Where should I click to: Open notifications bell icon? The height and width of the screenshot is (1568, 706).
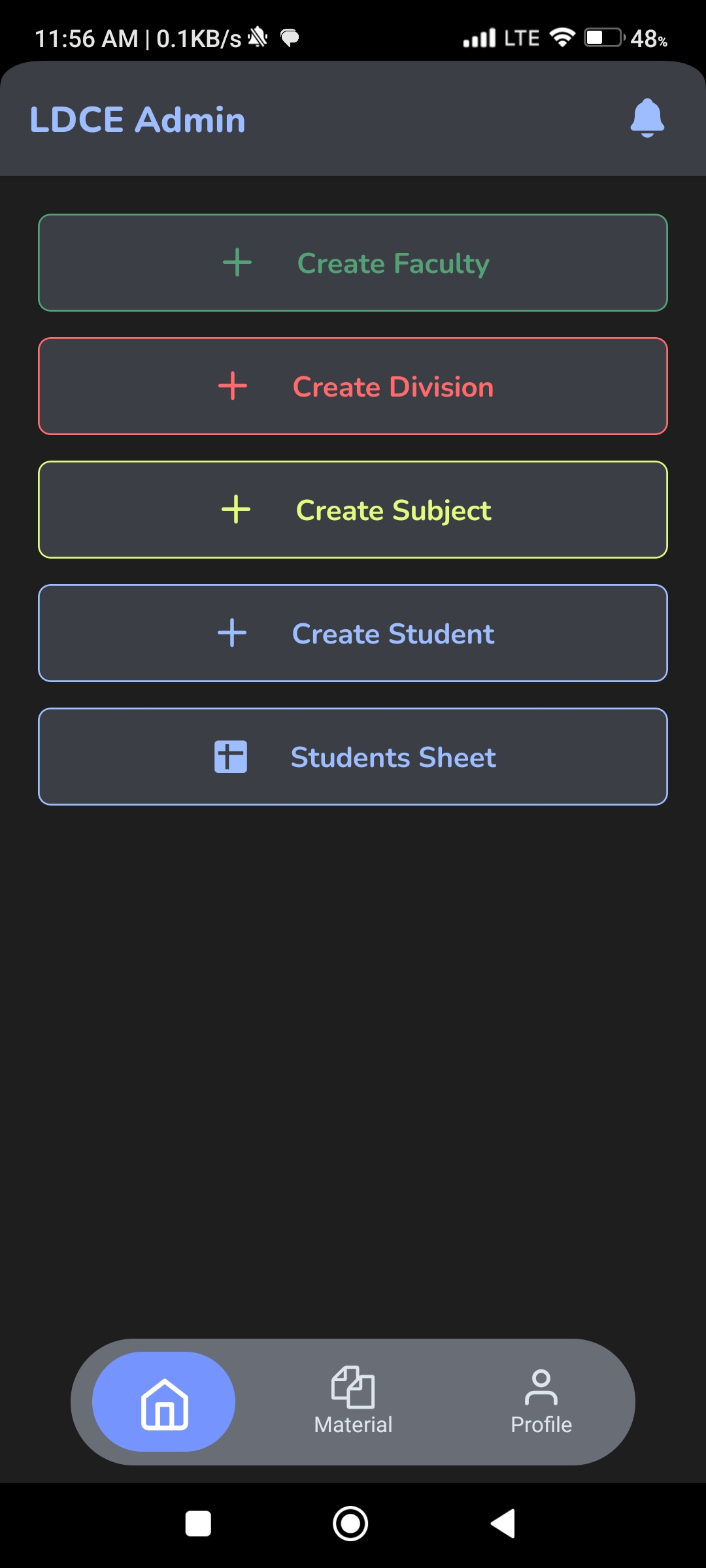647,118
